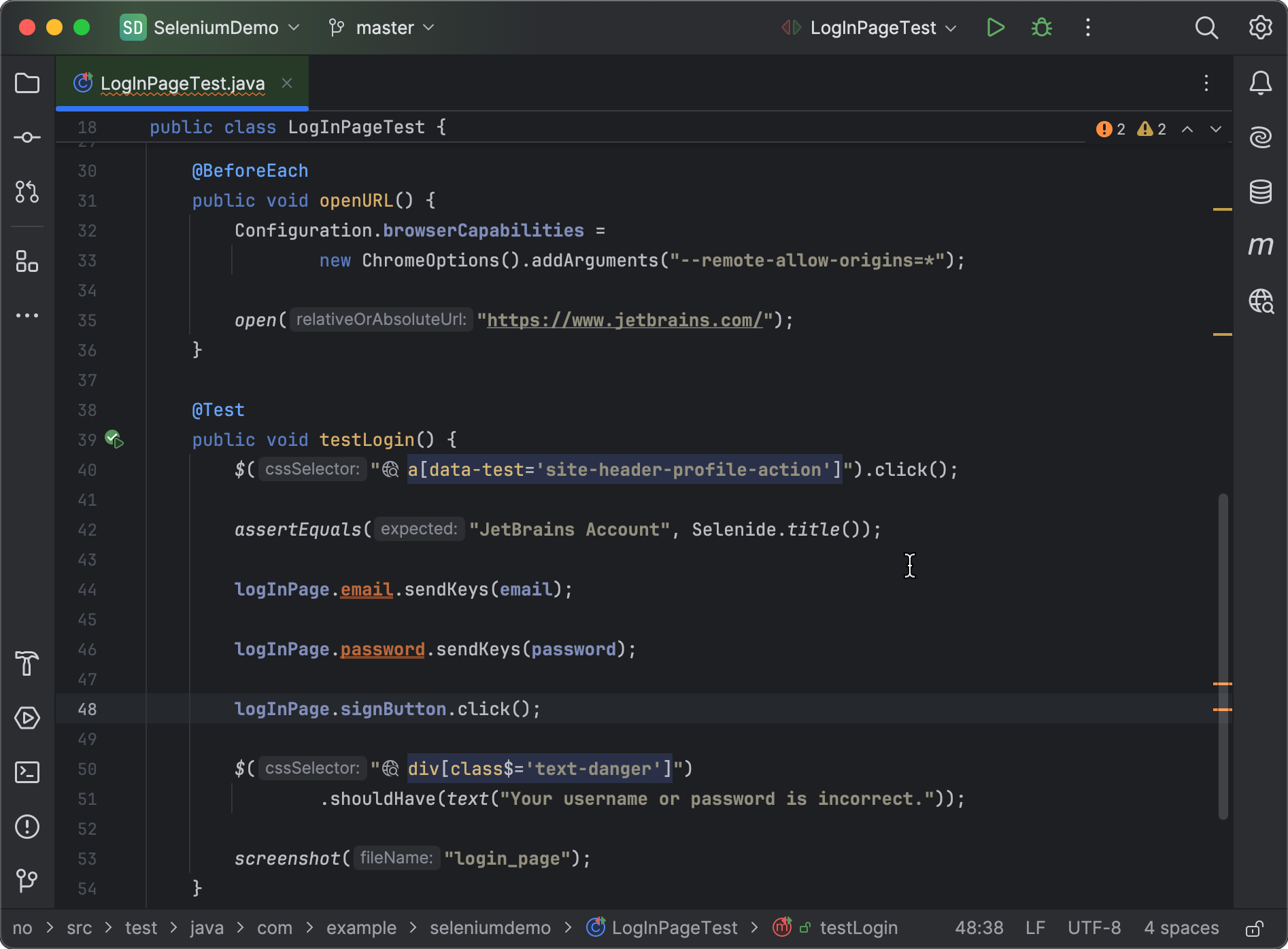Open the Problems tool window
Image resolution: width=1288 pixels, height=949 pixels.
pos(27,827)
